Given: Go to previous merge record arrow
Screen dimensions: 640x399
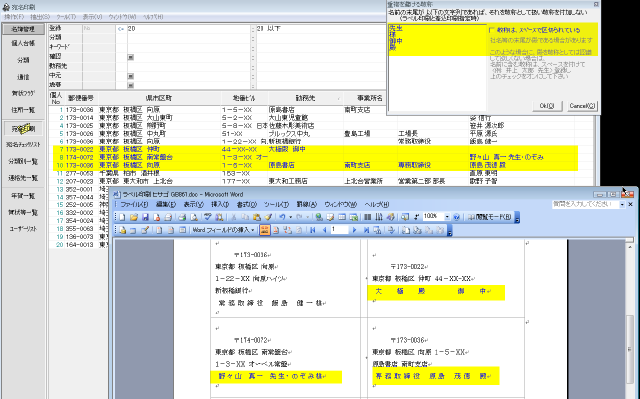Looking at the screenshot, I should coord(324,230).
